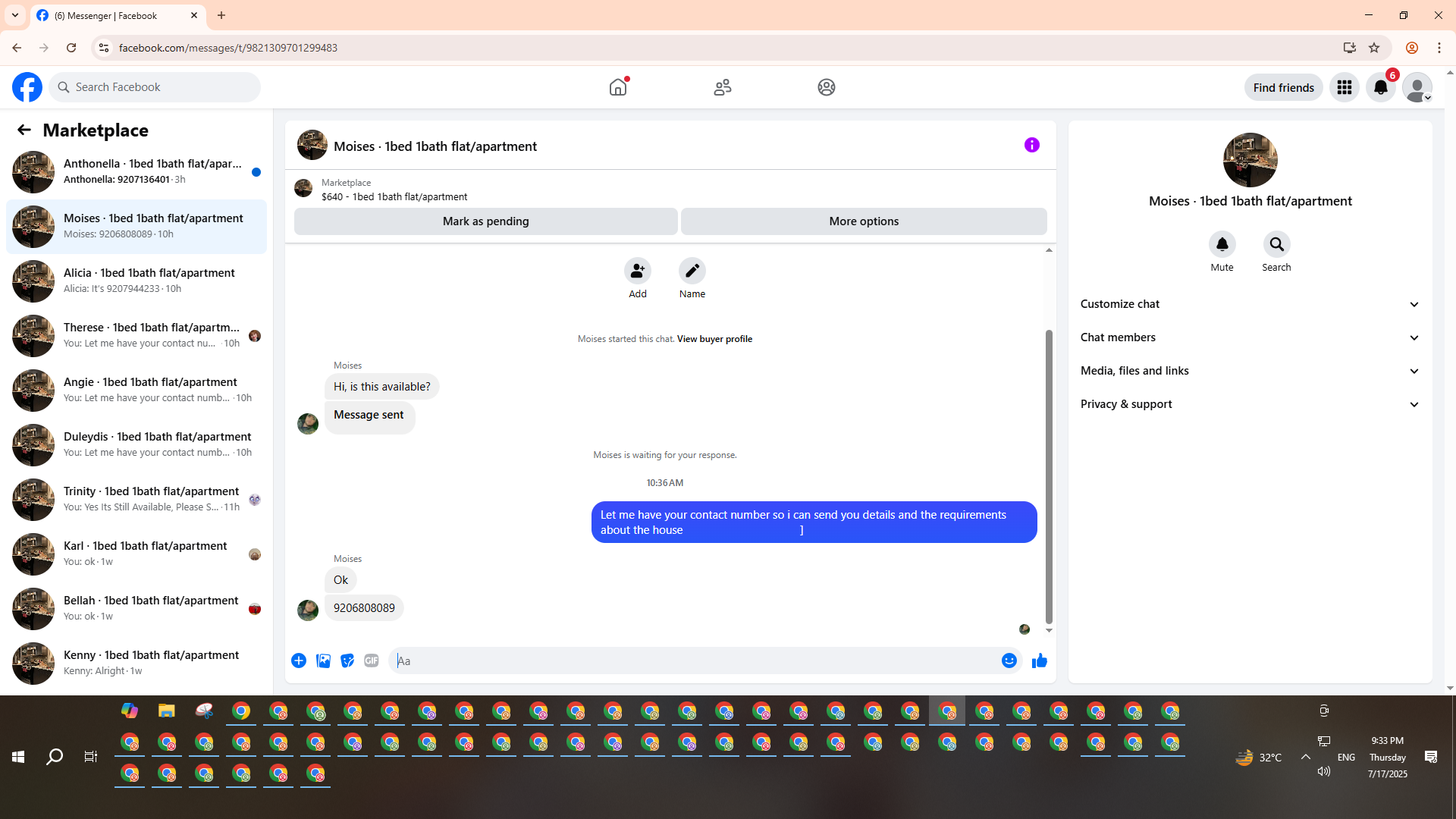This screenshot has width=1456, height=819.
Task: Open Kenny conversation
Action: pyautogui.click(x=136, y=664)
